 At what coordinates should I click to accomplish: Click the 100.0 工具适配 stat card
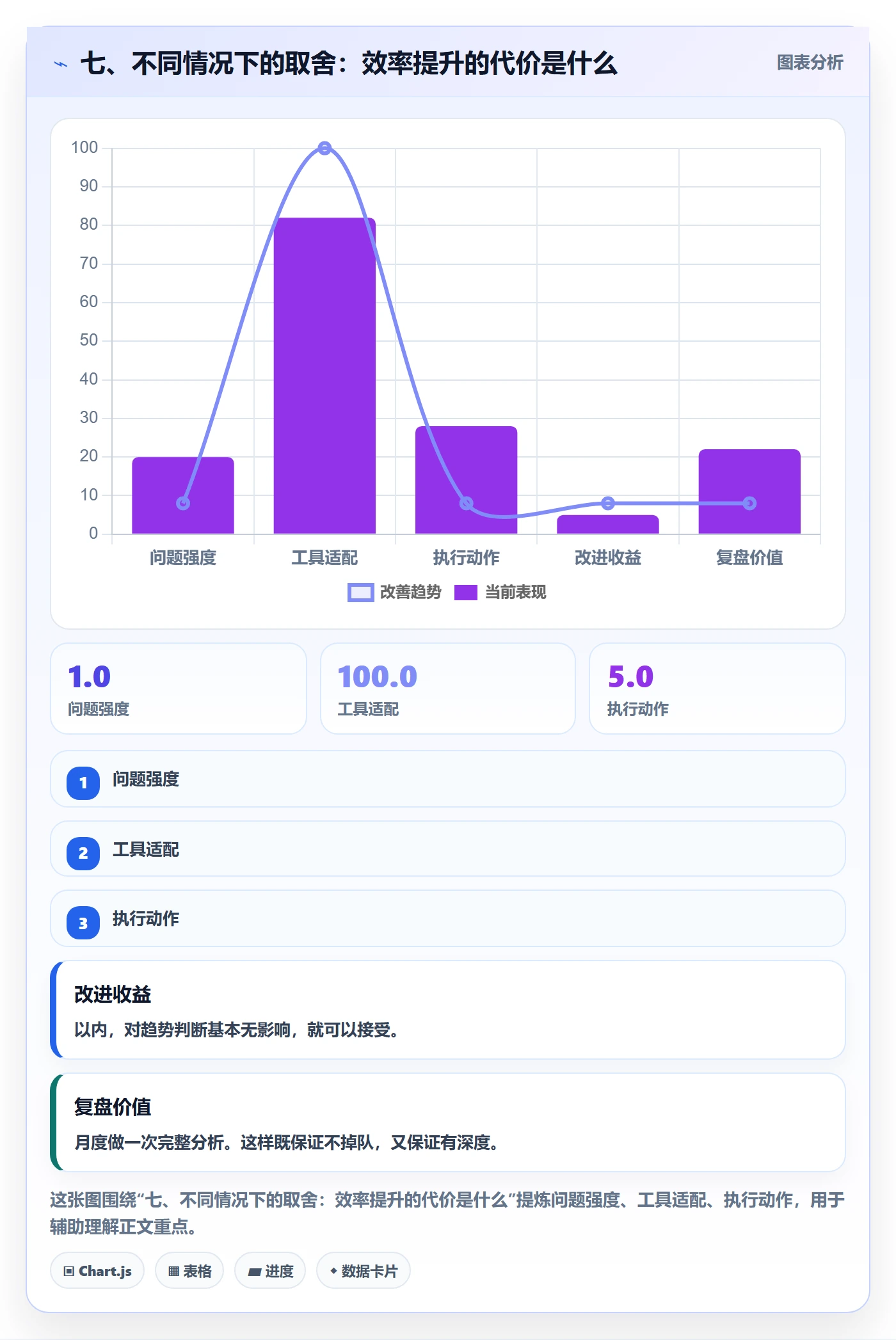point(448,689)
